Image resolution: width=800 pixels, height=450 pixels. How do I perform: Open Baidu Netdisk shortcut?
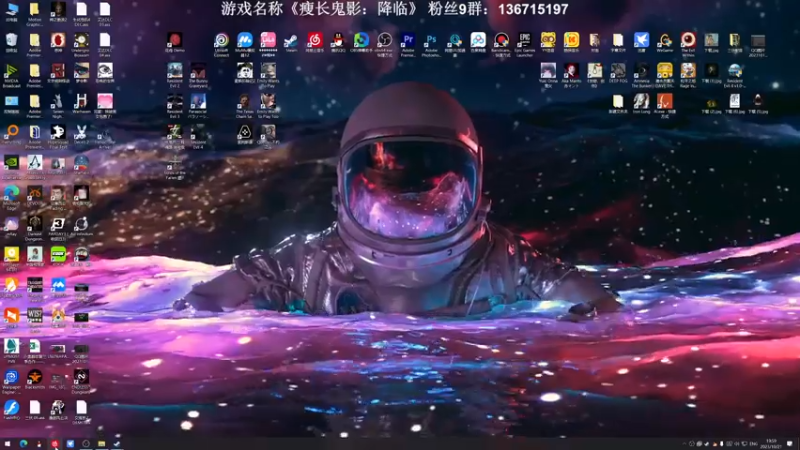(478, 43)
